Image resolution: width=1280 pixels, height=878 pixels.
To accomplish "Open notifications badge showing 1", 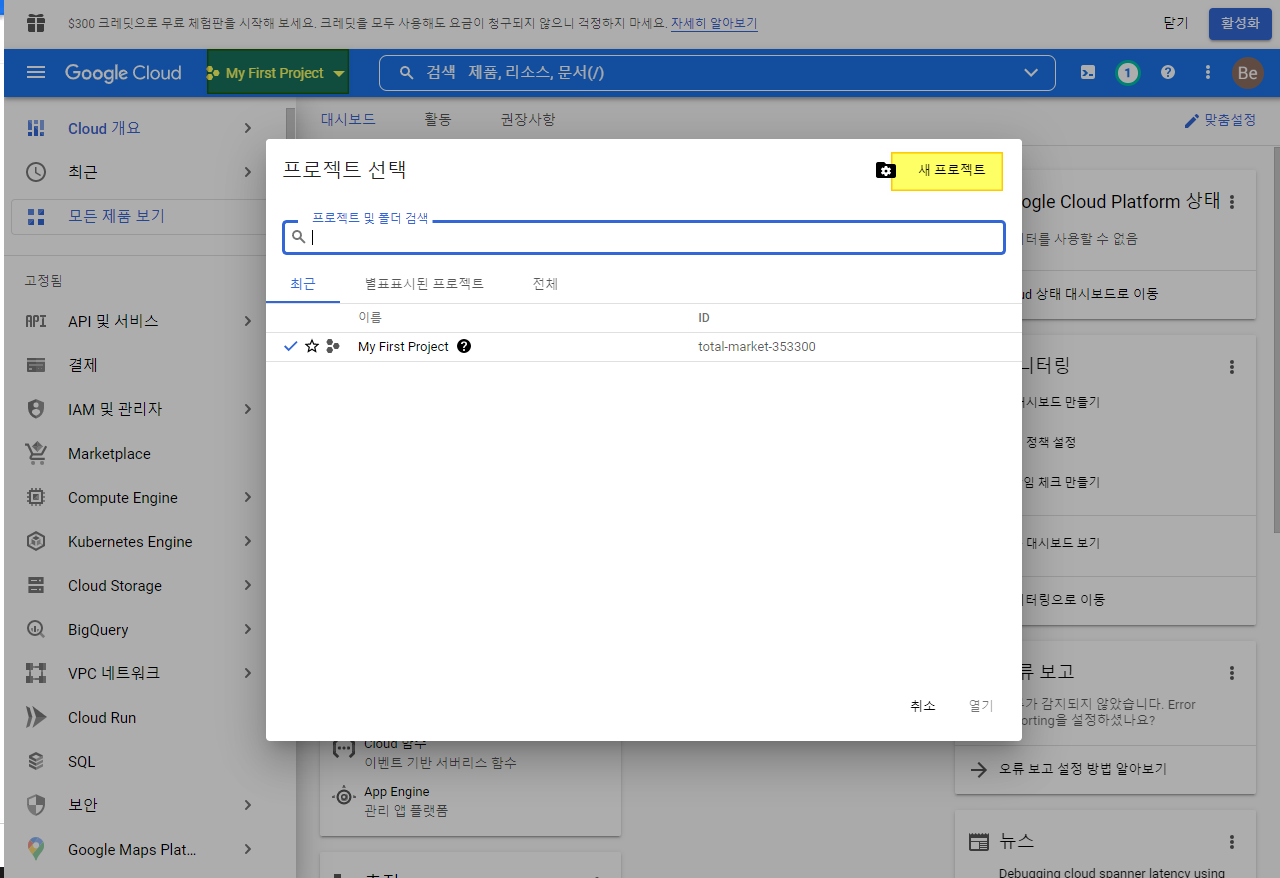I will click(x=1128, y=73).
